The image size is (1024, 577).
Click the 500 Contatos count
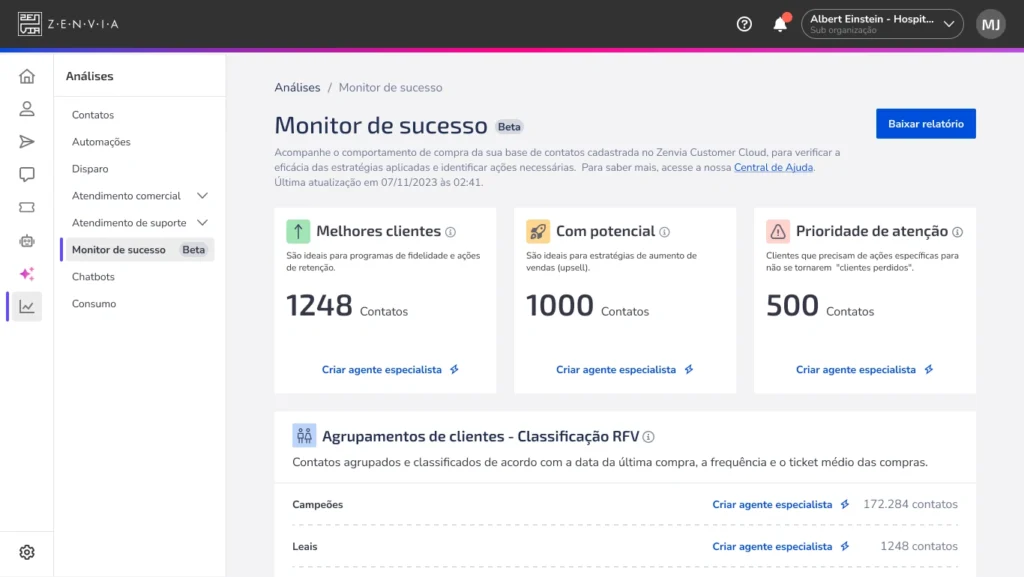click(820, 305)
